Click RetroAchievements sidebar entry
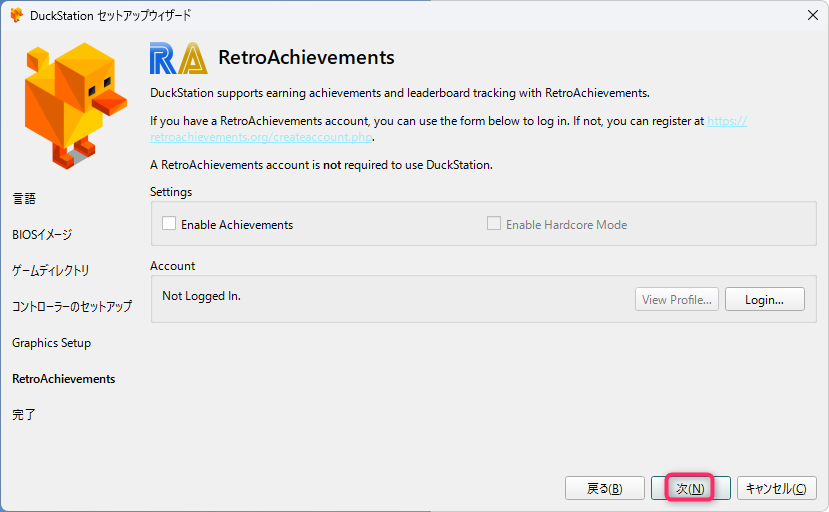Screen dimensions: 829x512 pos(63,379)
